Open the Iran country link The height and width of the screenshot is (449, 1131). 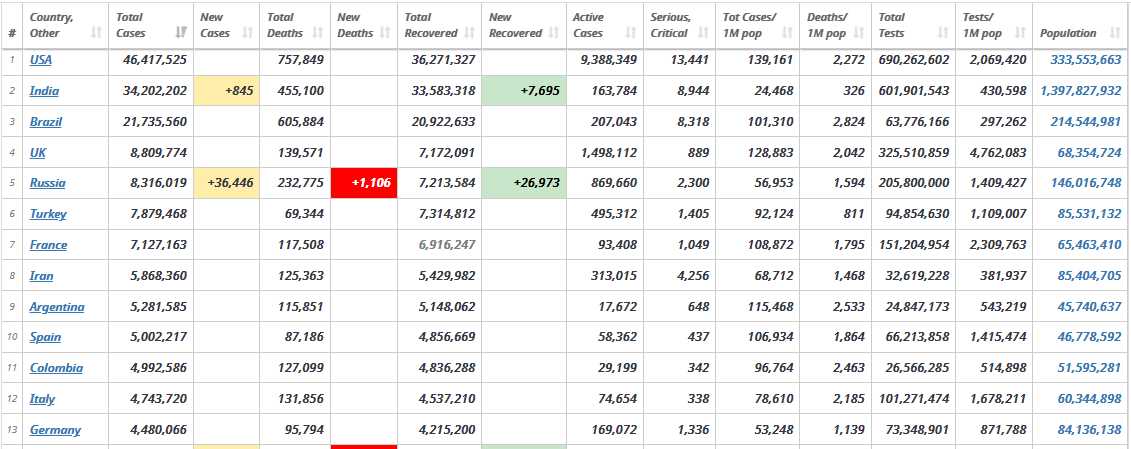click(x=41, y=276)
